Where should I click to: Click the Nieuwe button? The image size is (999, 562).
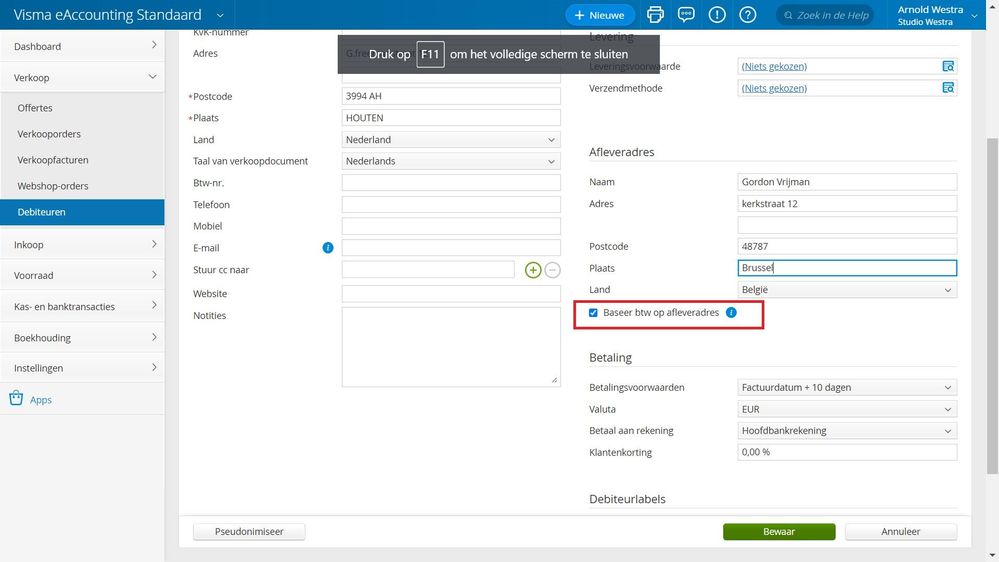click(x=600, y=15)
